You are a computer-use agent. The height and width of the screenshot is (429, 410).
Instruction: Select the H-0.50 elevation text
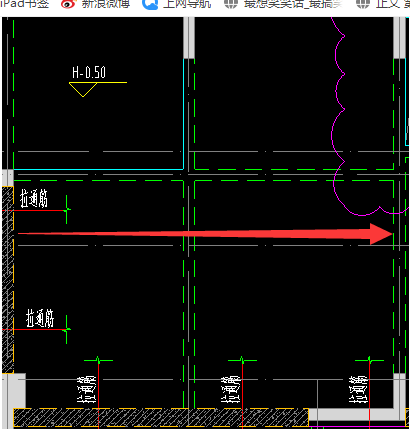click(89, 72)
